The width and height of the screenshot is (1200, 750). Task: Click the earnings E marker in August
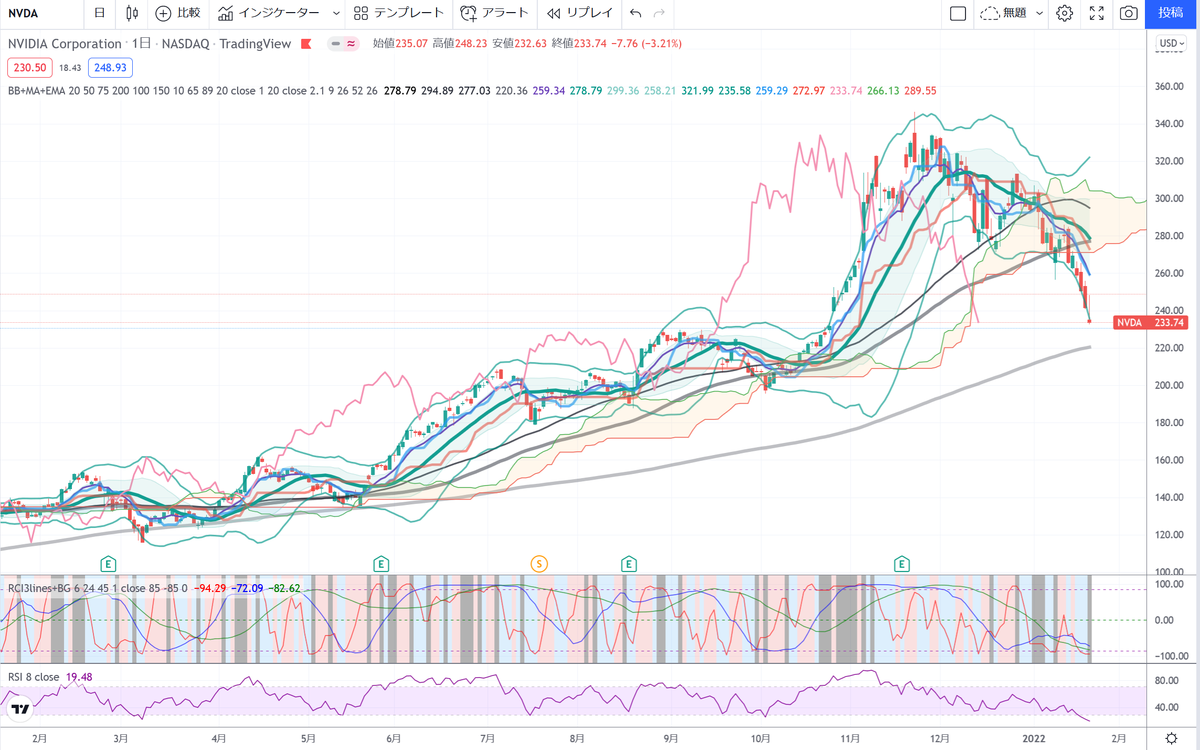pyautogui.click(x=630, y=564)
